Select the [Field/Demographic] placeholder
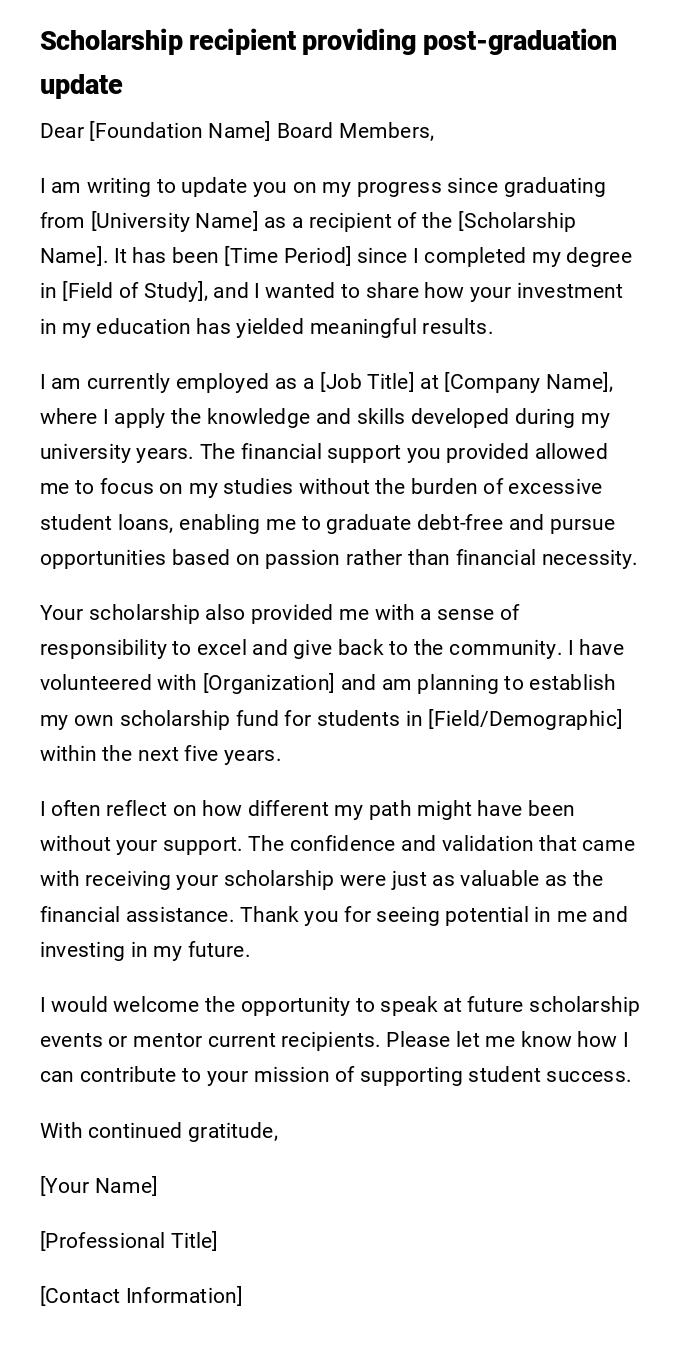Screen dimensions: 700x1358 [525, 719]
